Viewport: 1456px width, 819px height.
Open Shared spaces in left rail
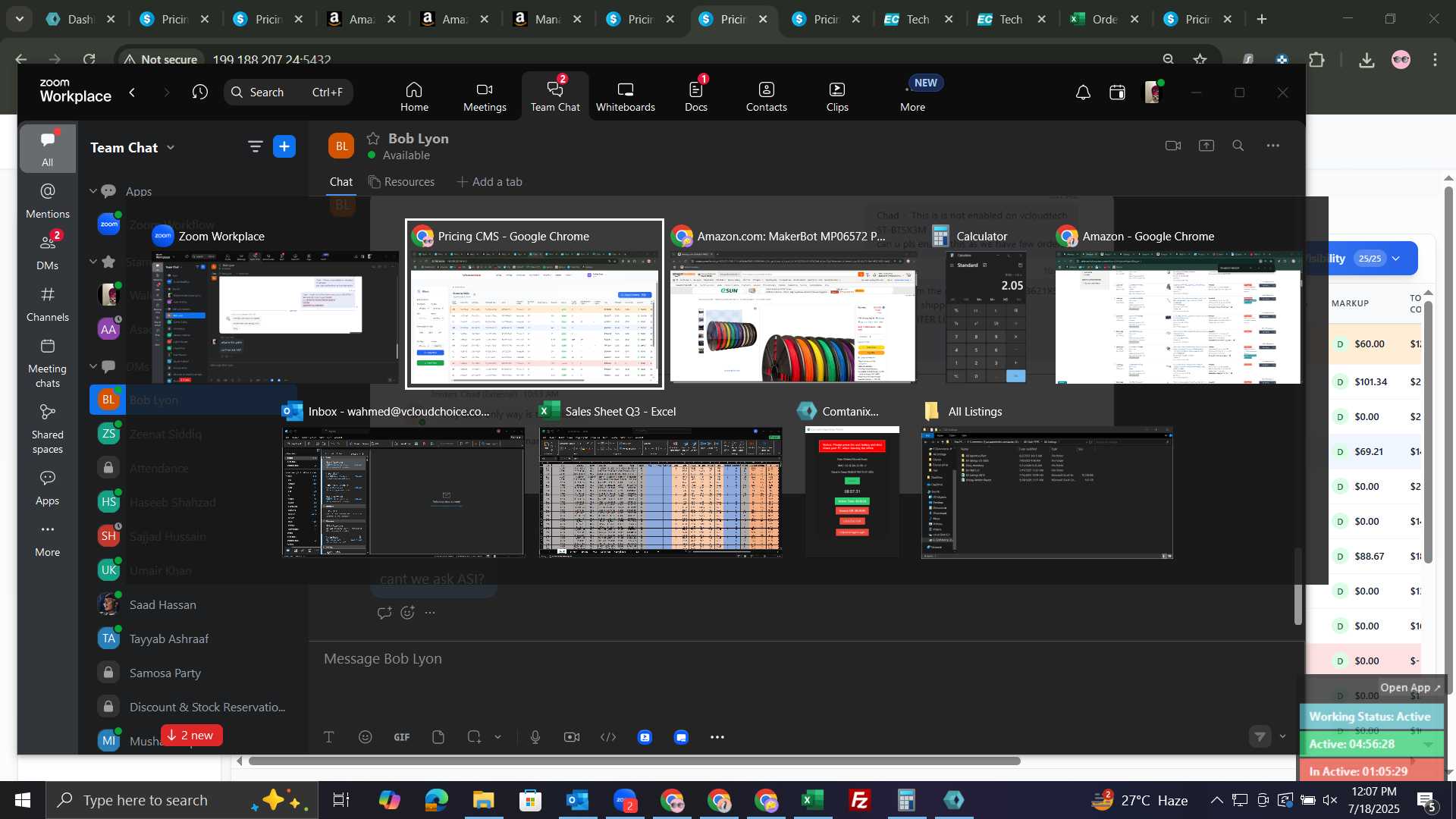(47, 429)
